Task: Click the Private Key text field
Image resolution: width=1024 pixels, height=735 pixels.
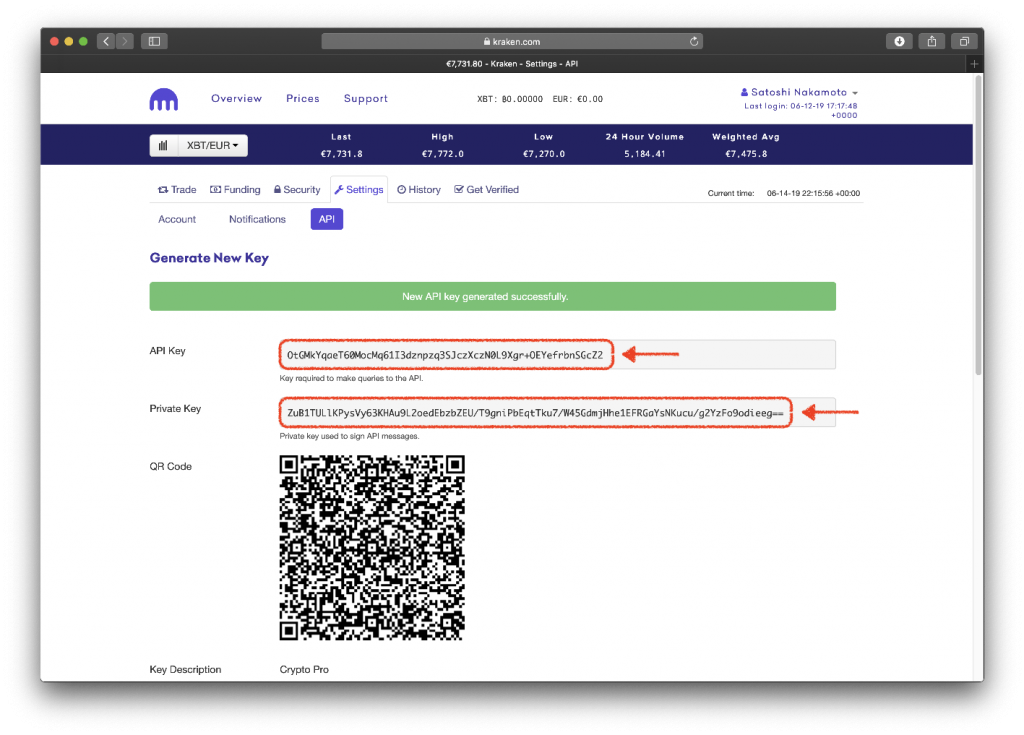Action: (x=557, y=413)
